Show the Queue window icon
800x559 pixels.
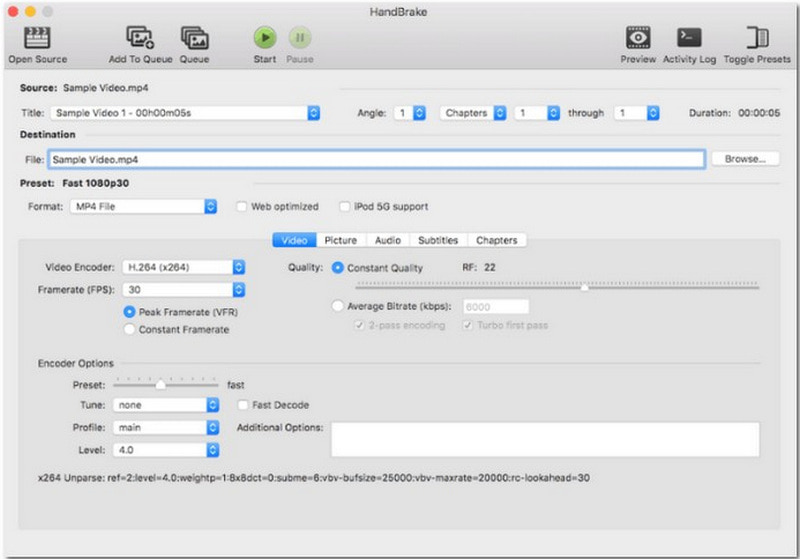point(194,38)
